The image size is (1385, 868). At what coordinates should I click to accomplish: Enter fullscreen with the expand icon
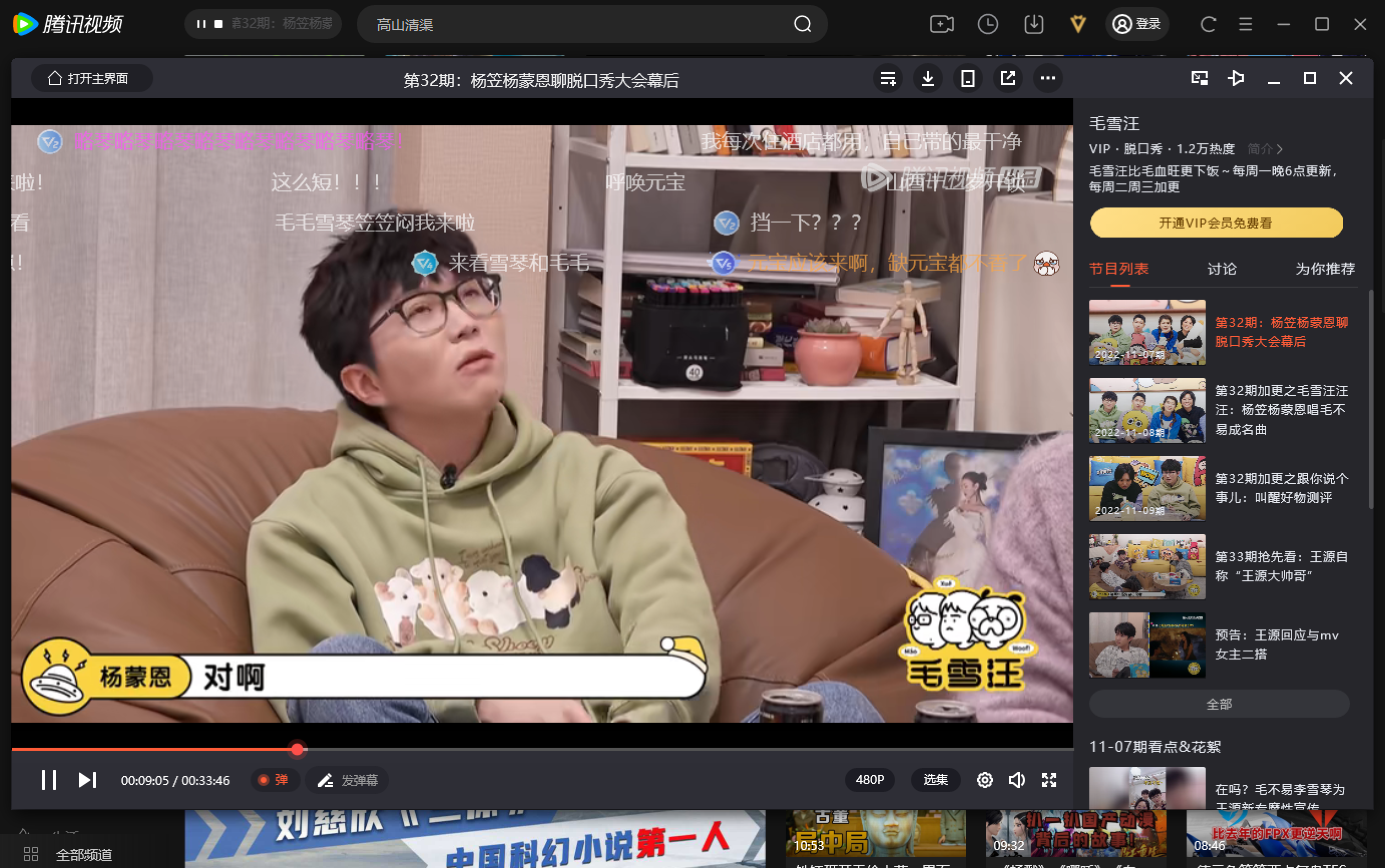(x=1049, y=780)
